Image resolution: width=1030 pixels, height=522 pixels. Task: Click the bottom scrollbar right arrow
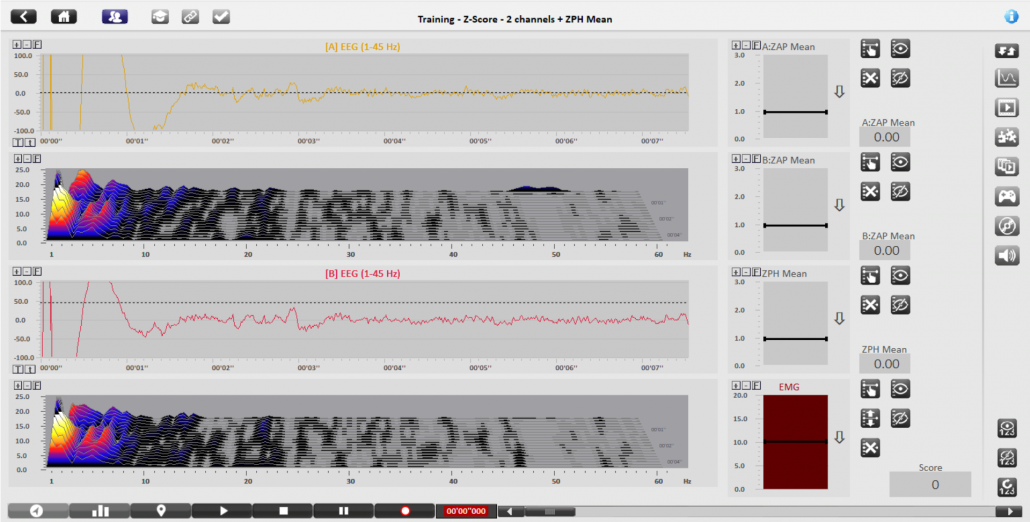pyautogui.click(x=1008, y=511)
